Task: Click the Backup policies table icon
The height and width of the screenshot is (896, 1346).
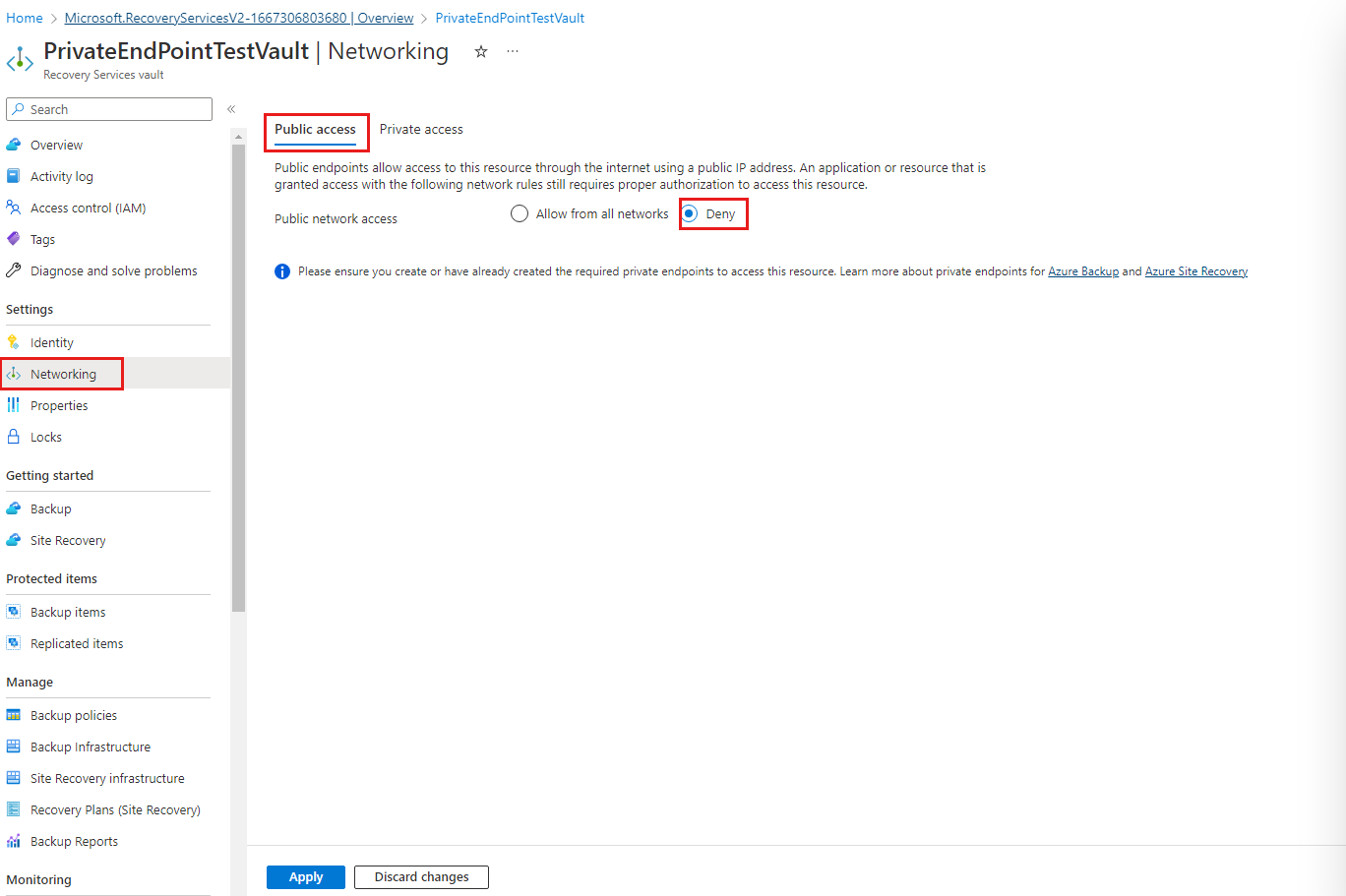Action: coord(14,715)
